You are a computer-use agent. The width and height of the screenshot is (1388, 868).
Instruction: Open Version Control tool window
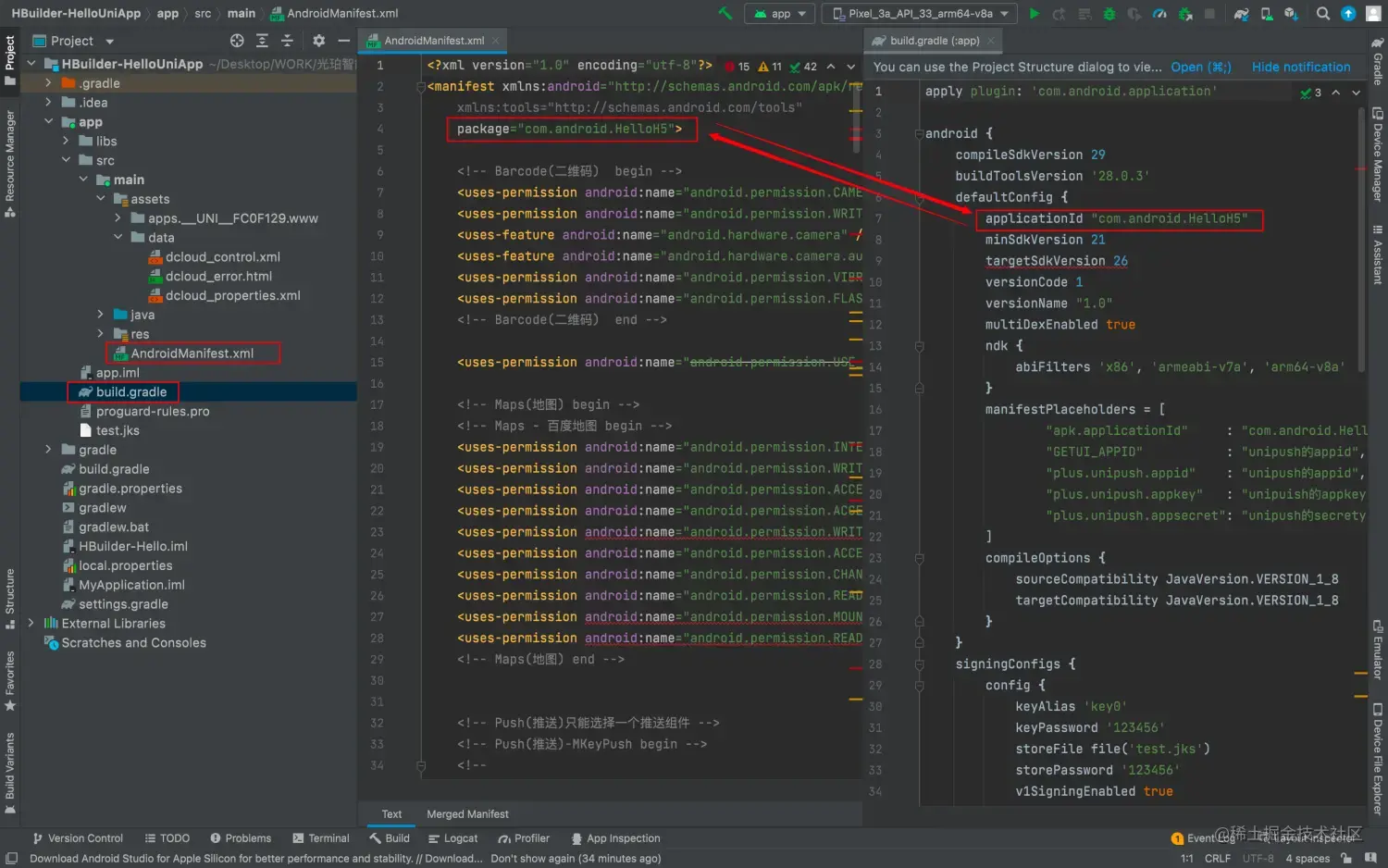pyautogui.click(x=78, y=838)
